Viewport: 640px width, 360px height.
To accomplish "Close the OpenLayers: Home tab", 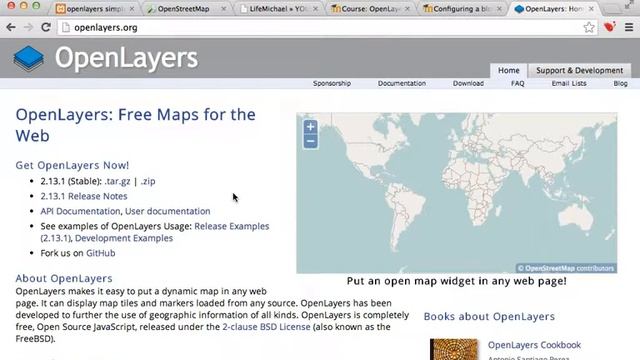I will coord(591,9).
